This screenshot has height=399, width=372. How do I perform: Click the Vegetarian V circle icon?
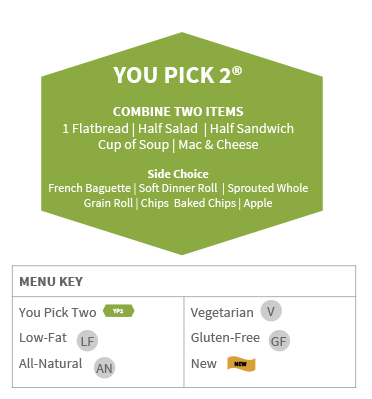(x=271, y=311)
